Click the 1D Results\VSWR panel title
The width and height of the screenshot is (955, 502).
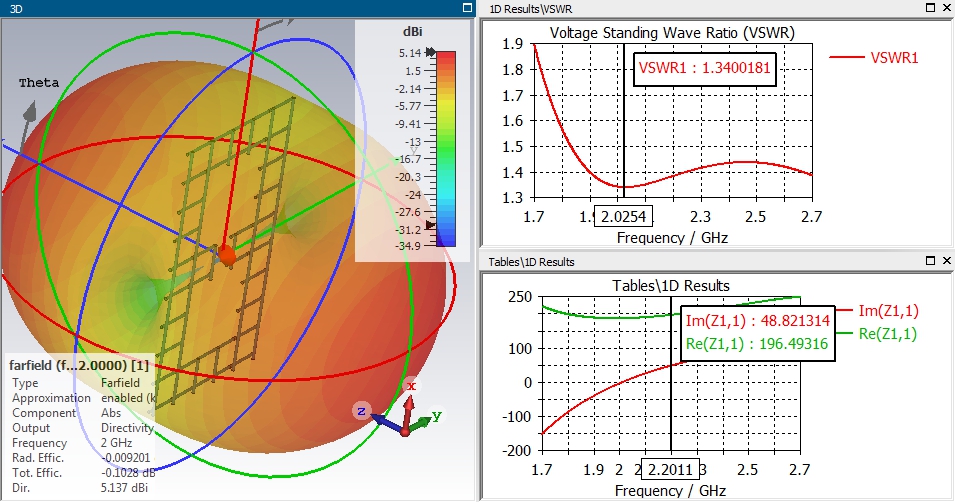click(x=531, y=9)
